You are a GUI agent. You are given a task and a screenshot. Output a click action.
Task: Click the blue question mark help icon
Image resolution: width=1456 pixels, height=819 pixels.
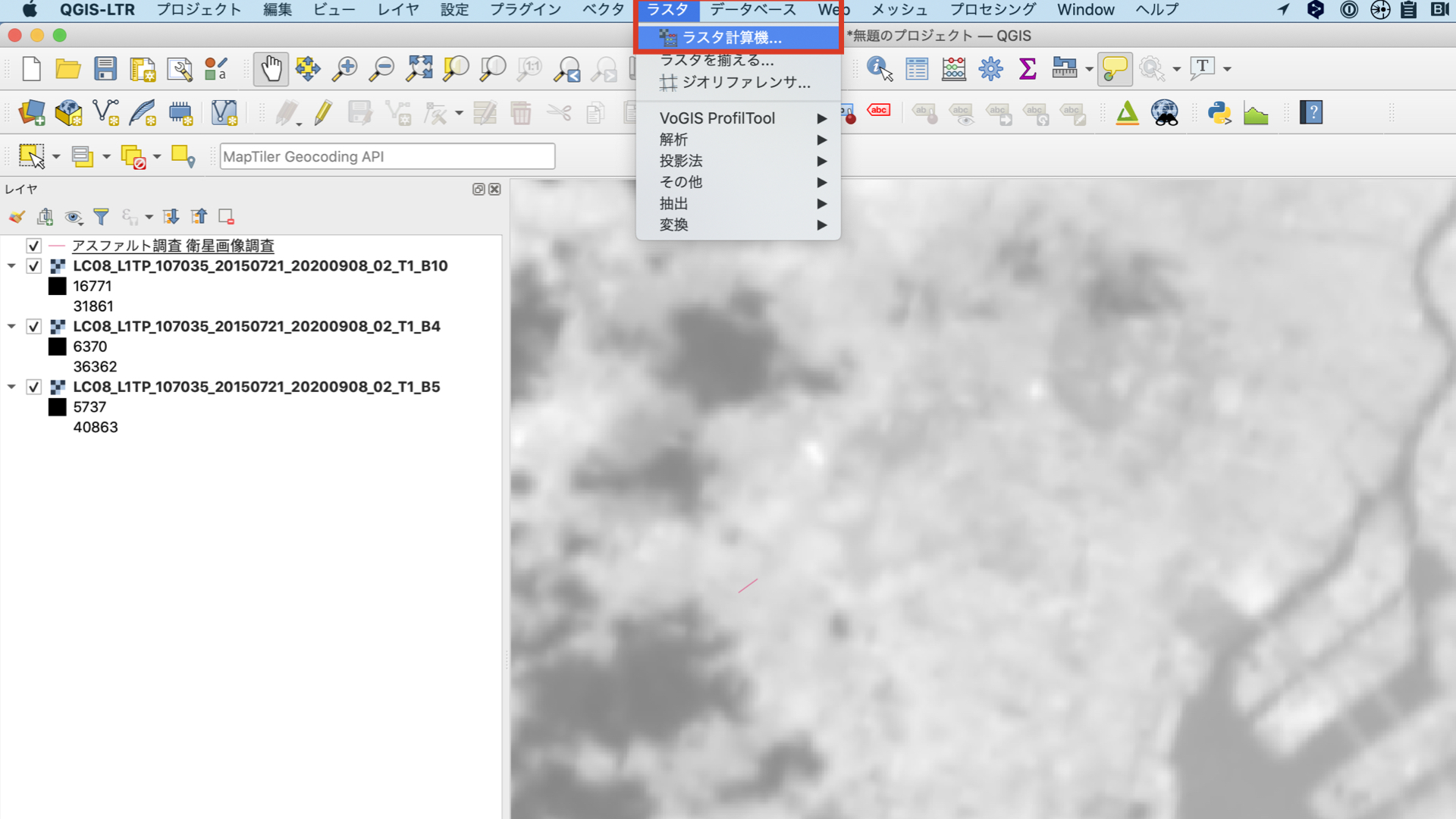coord(1311,113)
